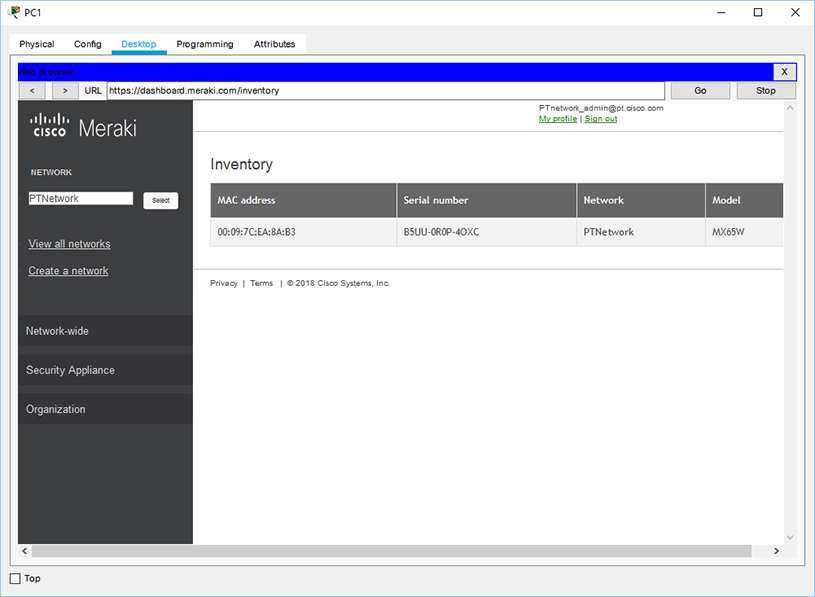Open Create a network link
This screenshot has width=815, height=597.
[x=68, y=271]
